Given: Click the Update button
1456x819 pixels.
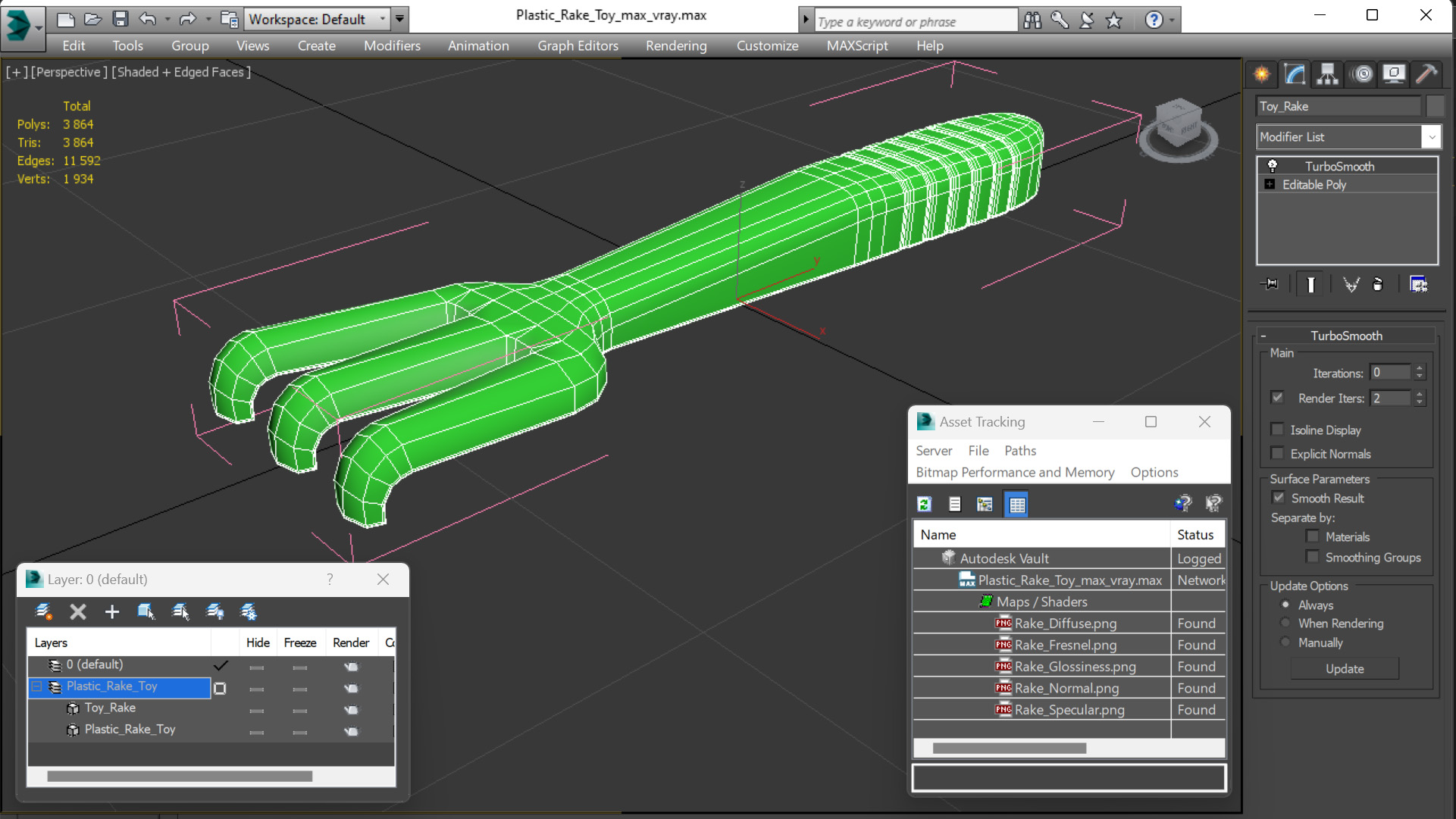Looking at the screenshot, I should (x=1344, y=669).
